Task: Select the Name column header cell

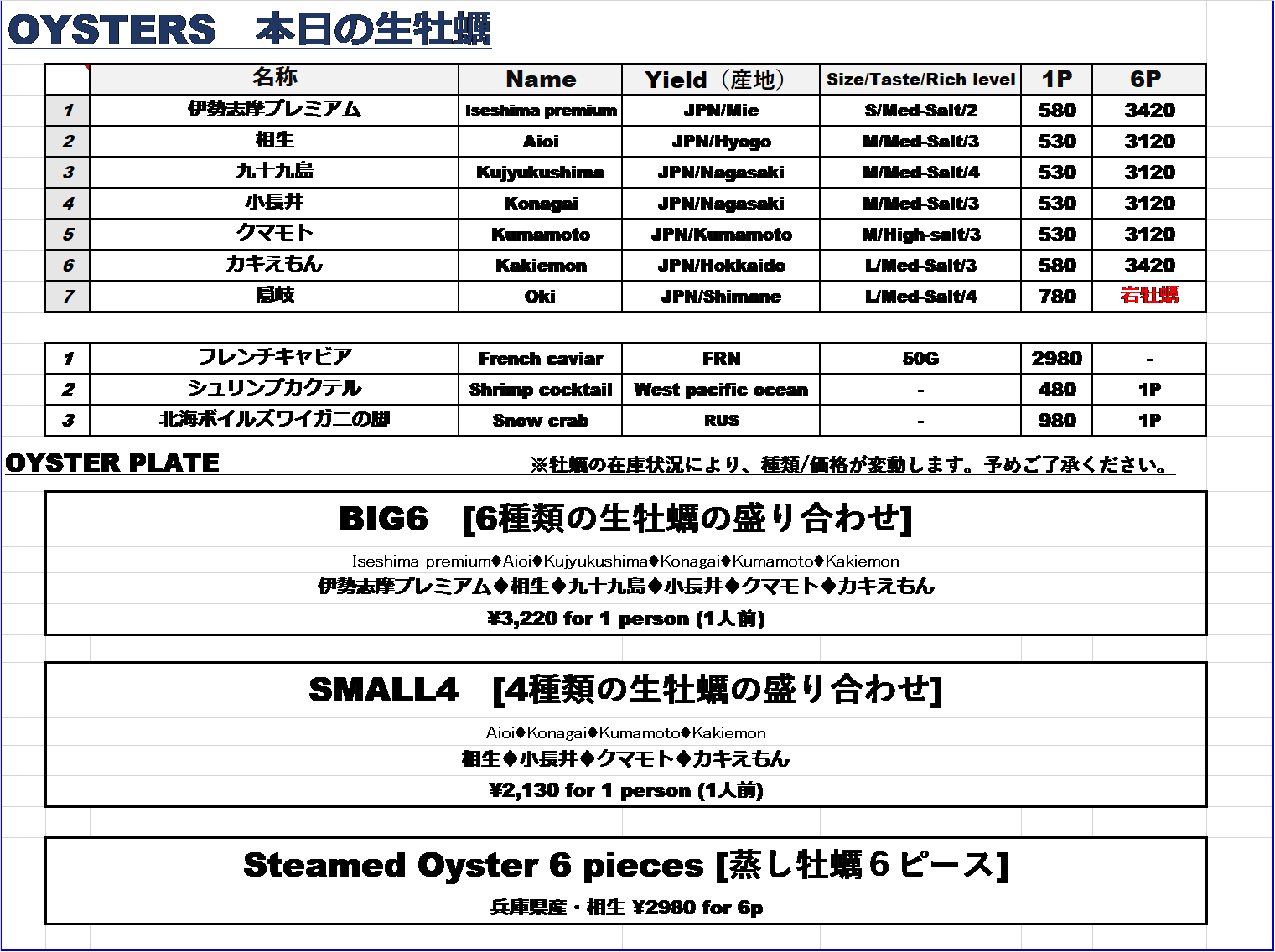Action: 541,79
